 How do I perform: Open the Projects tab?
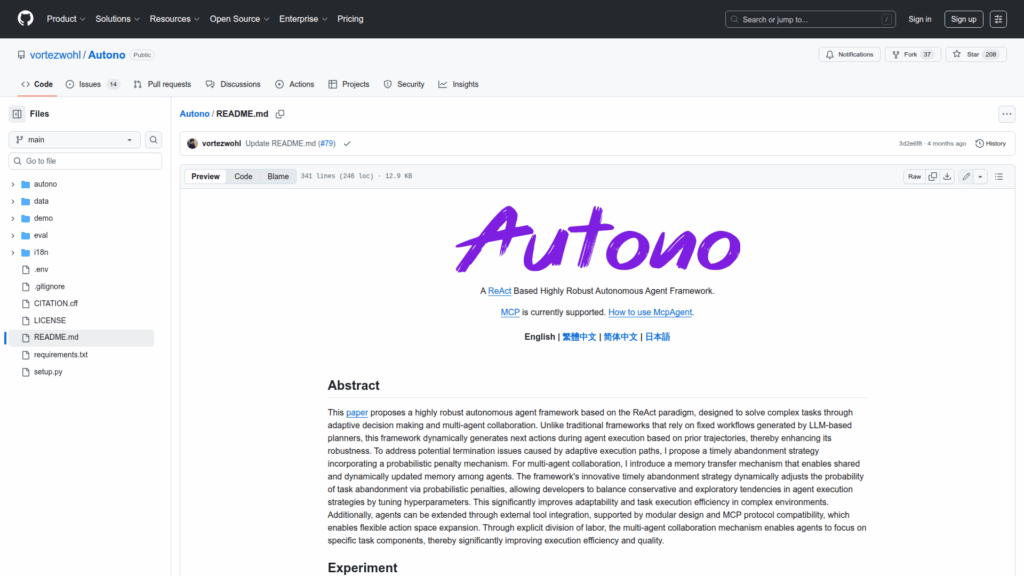coord(349,84)
